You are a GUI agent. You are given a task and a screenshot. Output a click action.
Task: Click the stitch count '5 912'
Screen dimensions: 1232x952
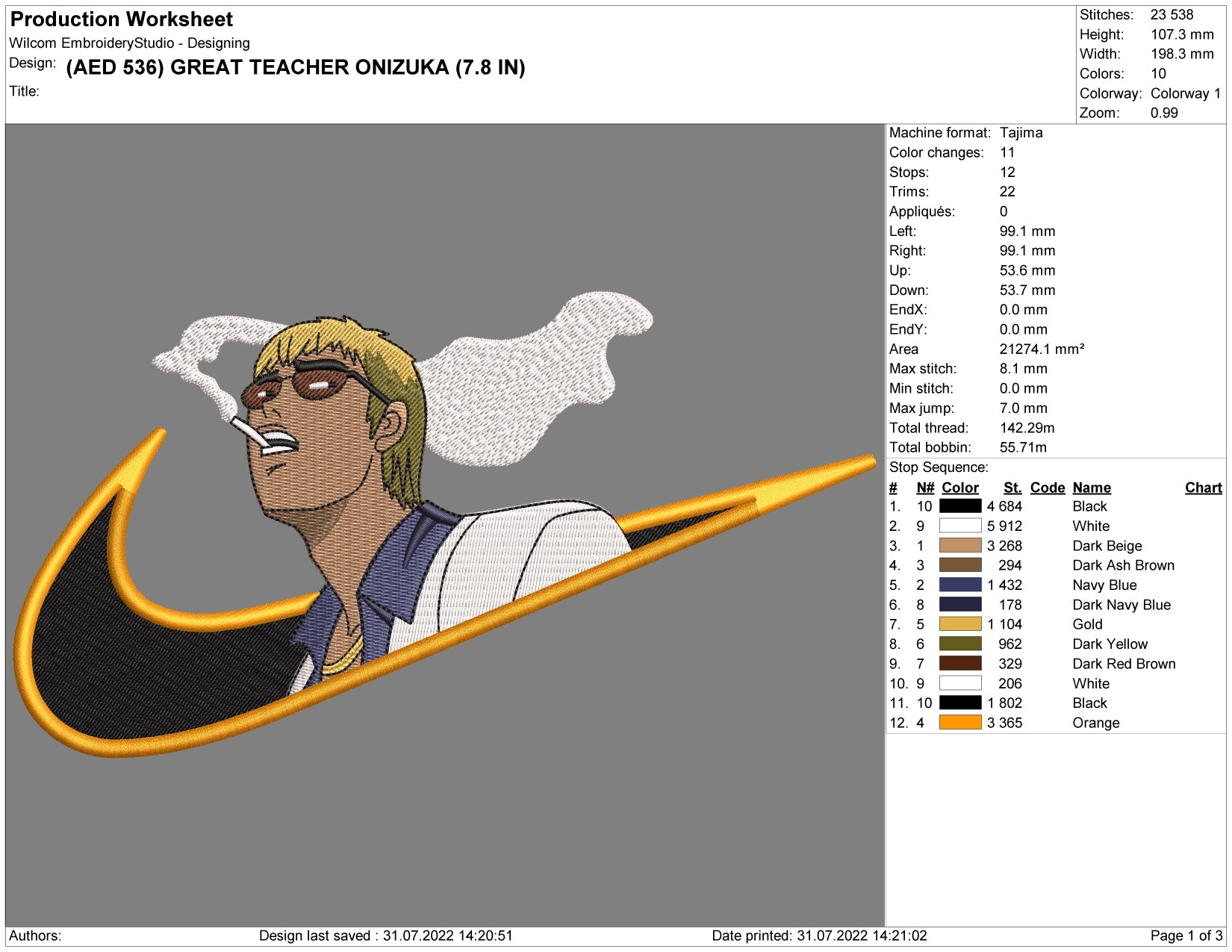[1004, 526]
